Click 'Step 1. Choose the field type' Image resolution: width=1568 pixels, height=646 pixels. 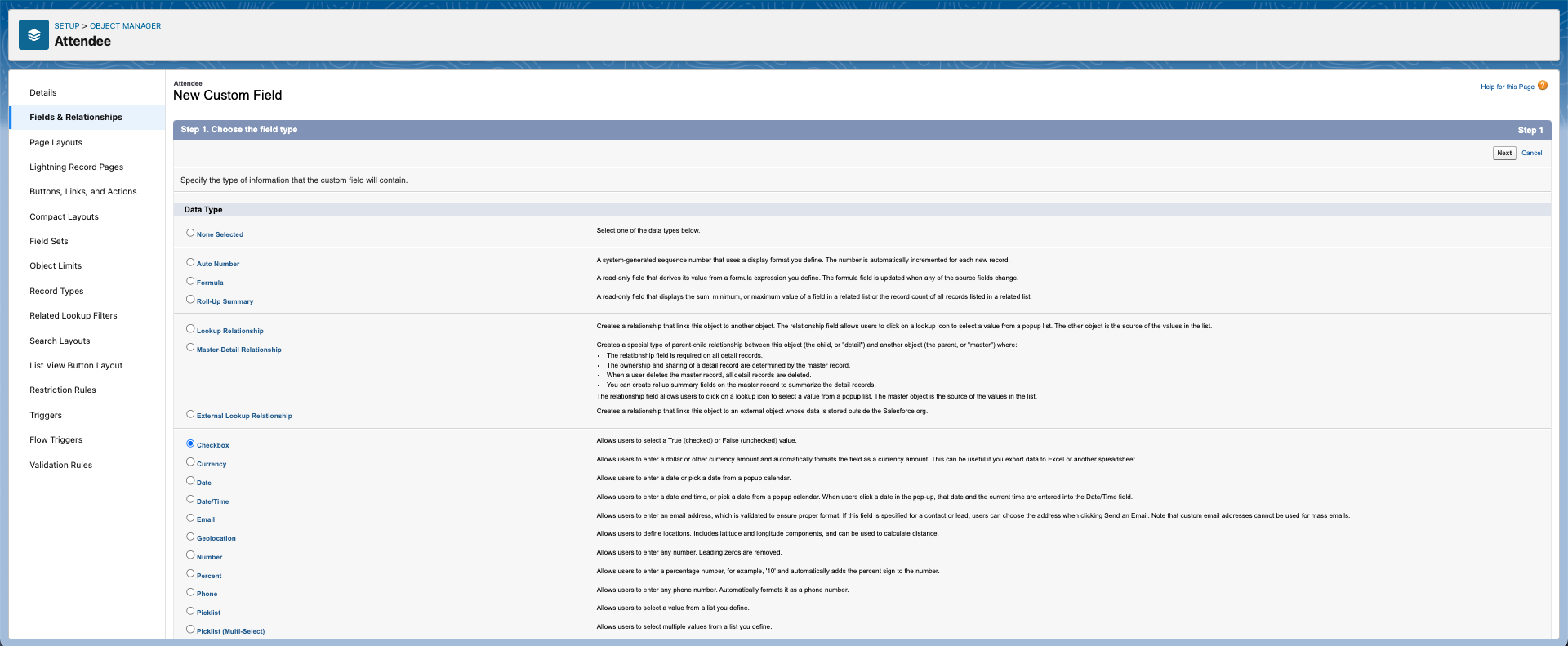(x=239, y=130)
